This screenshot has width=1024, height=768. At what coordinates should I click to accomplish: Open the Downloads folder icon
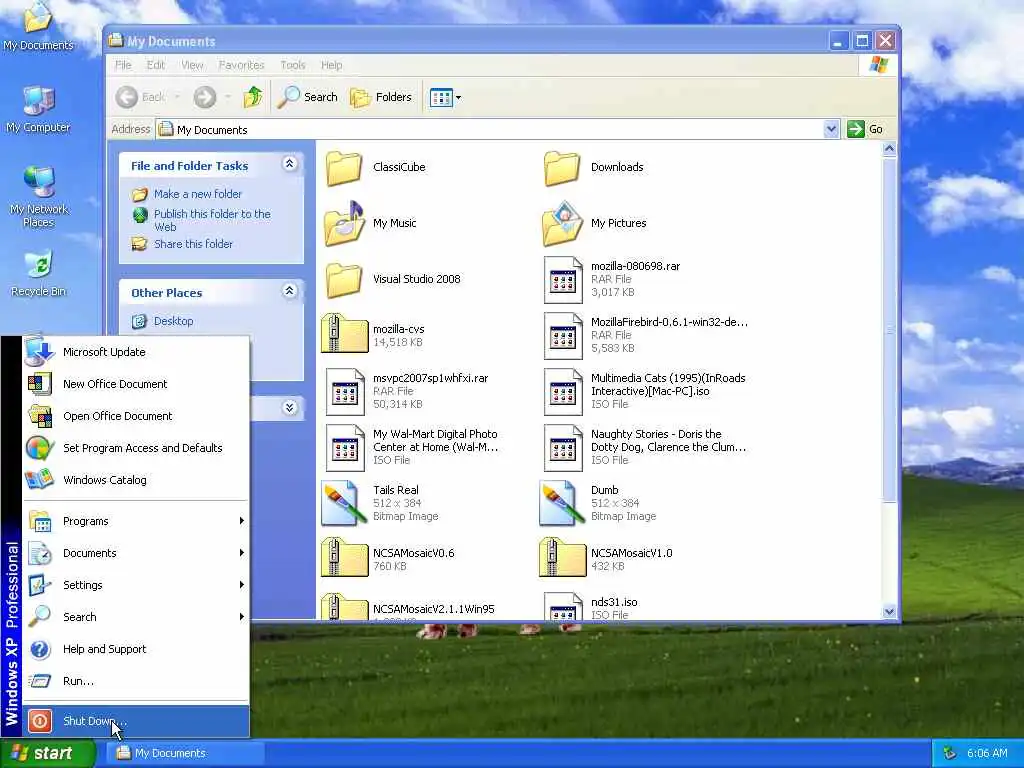562,168
